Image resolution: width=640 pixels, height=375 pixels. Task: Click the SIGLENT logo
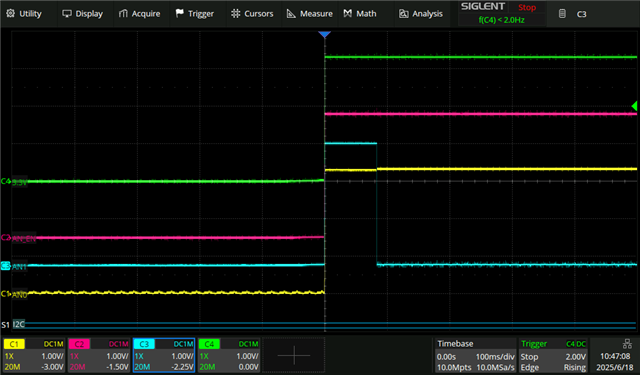tap(483, 7)
